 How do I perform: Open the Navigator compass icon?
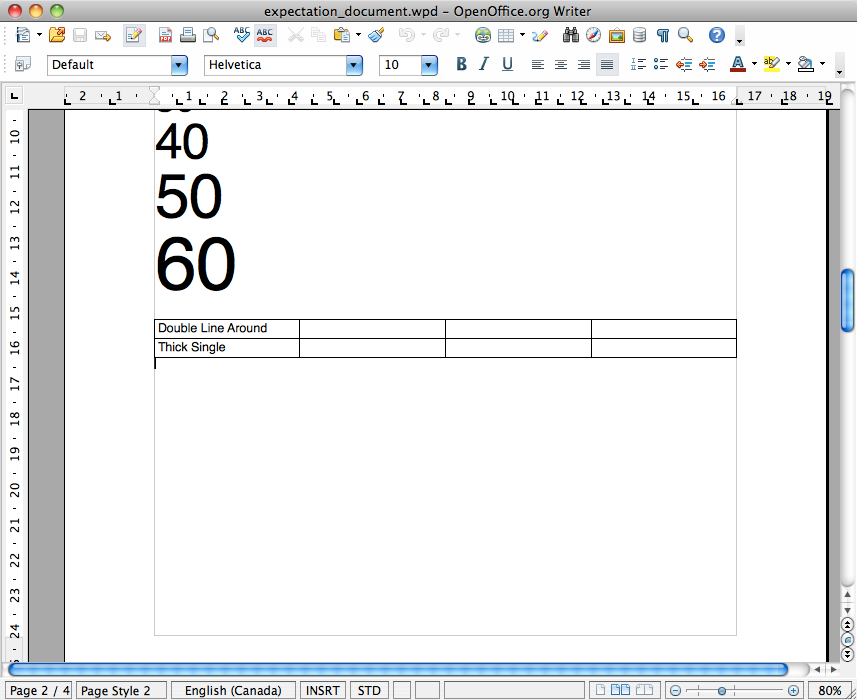[x=594, y=36]
